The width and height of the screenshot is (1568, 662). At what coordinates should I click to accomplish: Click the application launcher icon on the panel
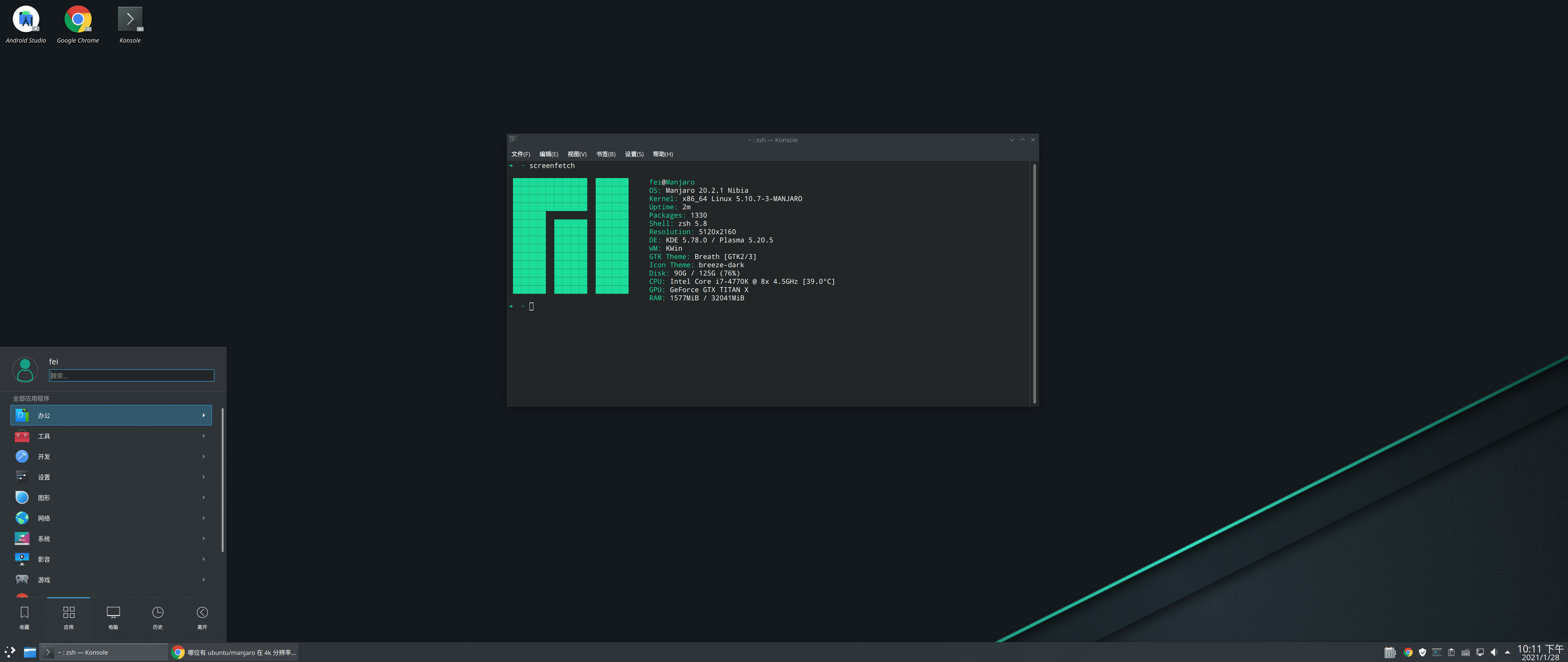(10, 652)
